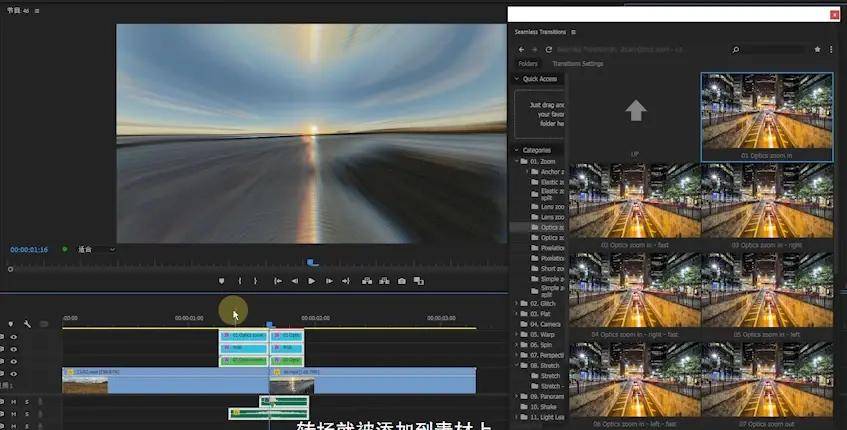The width and height of the screenshot is (847, 430).
Task: Refresh the Seamless Transitions panel
Action: coord(548,49)
